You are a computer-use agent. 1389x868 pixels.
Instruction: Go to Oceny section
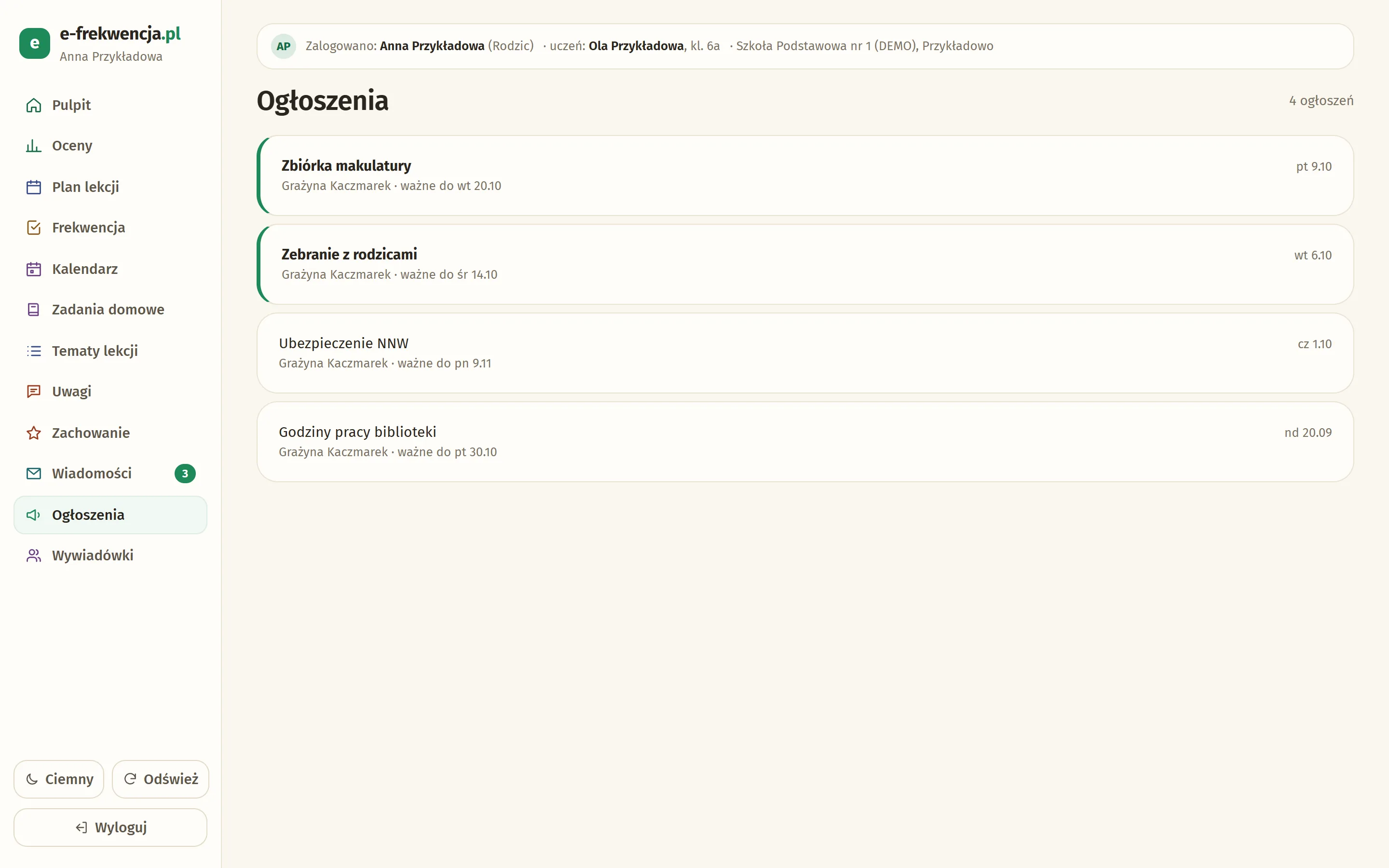110,146
